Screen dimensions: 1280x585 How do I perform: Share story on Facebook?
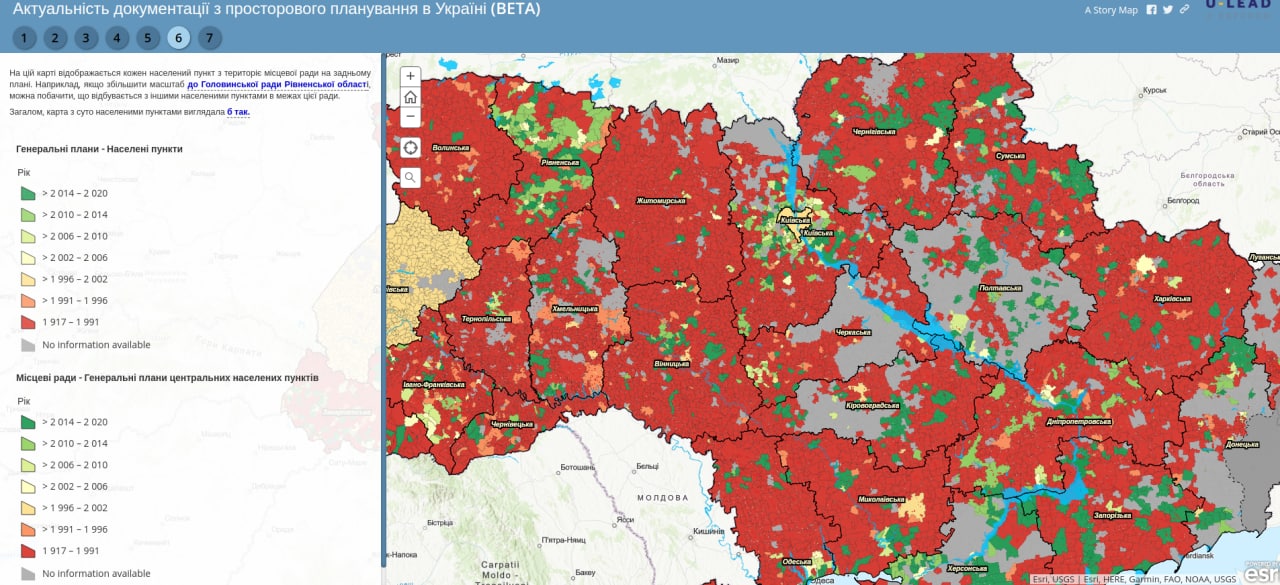(1152, 10)
